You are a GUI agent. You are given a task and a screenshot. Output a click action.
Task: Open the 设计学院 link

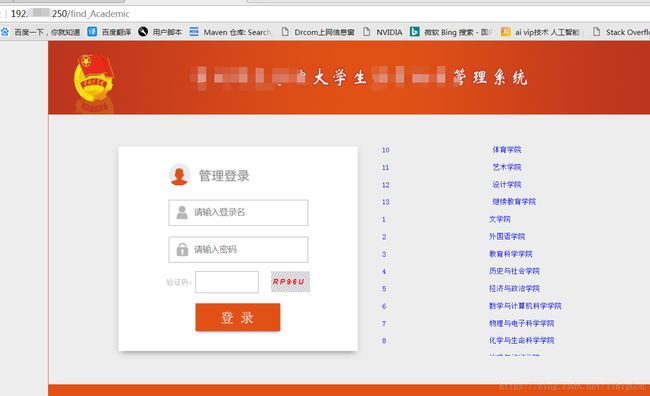(x=507, y=185)
